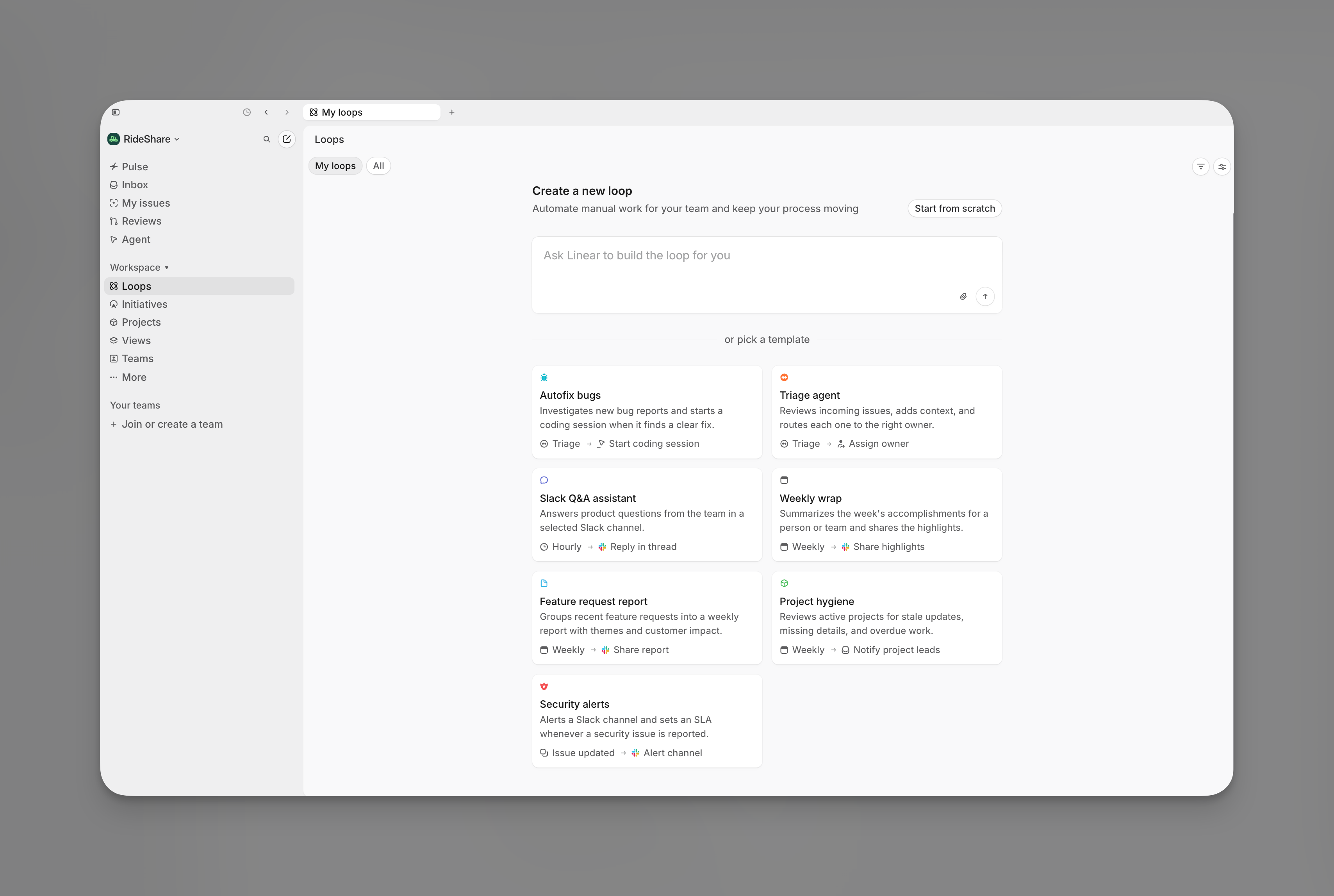Open display options sliders icon

[1222, 166]
